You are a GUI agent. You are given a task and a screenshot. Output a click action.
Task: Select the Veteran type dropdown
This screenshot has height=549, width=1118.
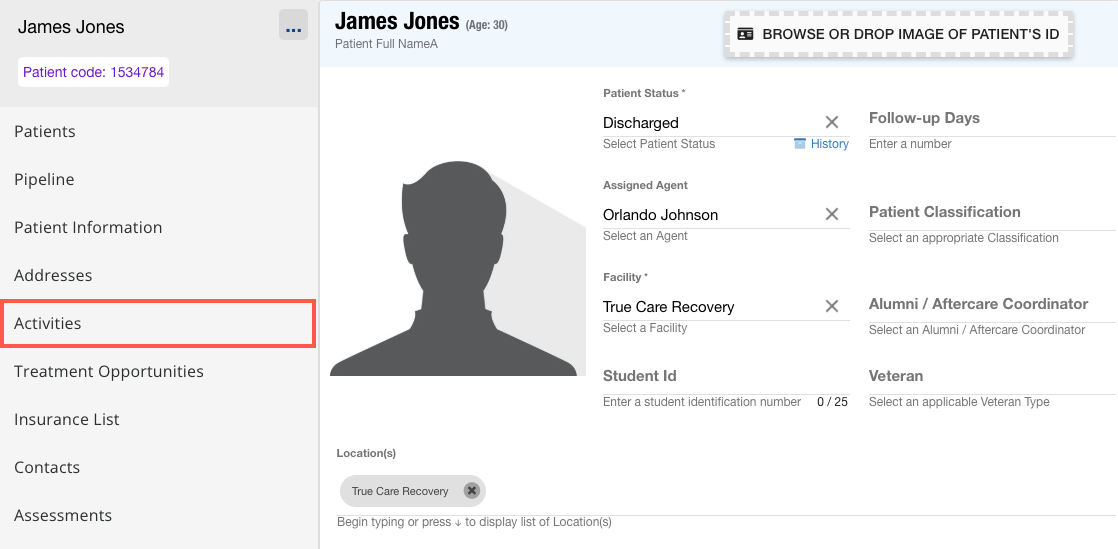[x=990, y=377]
